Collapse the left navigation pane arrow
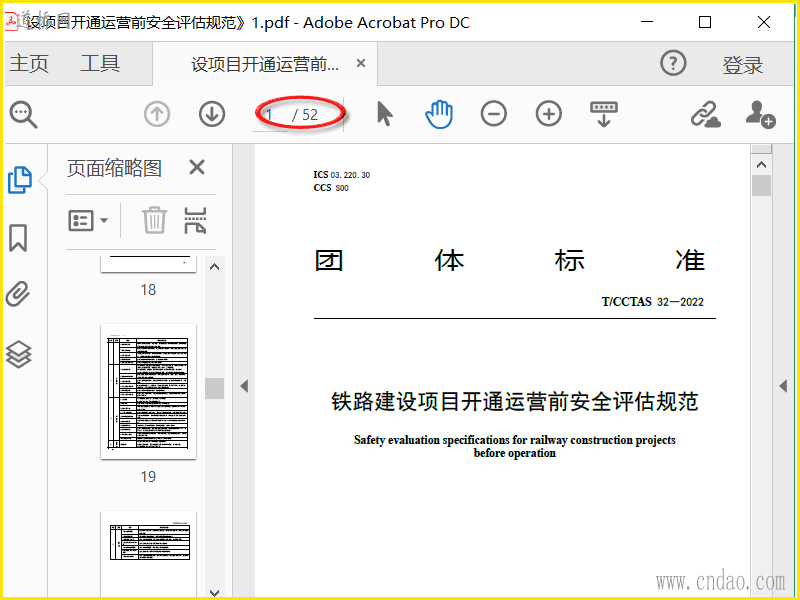800x600 pixels. (x=244, y=386)
